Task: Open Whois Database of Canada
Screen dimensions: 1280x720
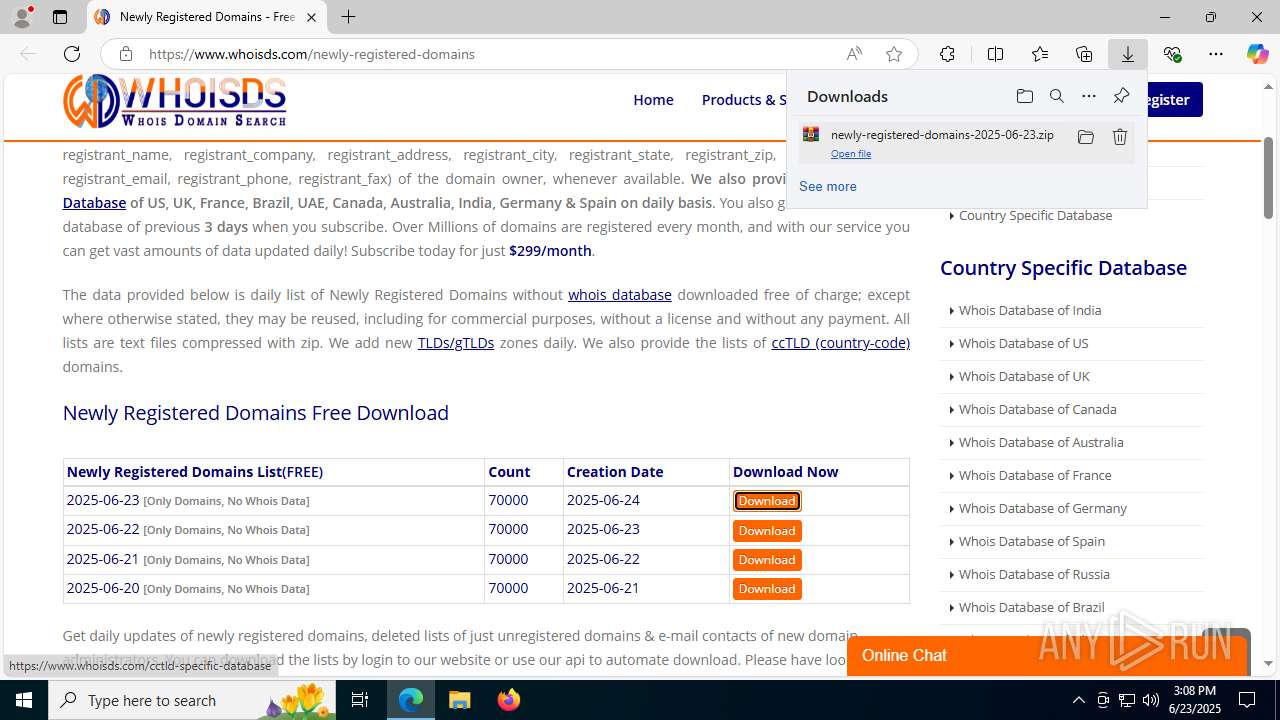Action: pyautogui.click(x=1037, y=409)
